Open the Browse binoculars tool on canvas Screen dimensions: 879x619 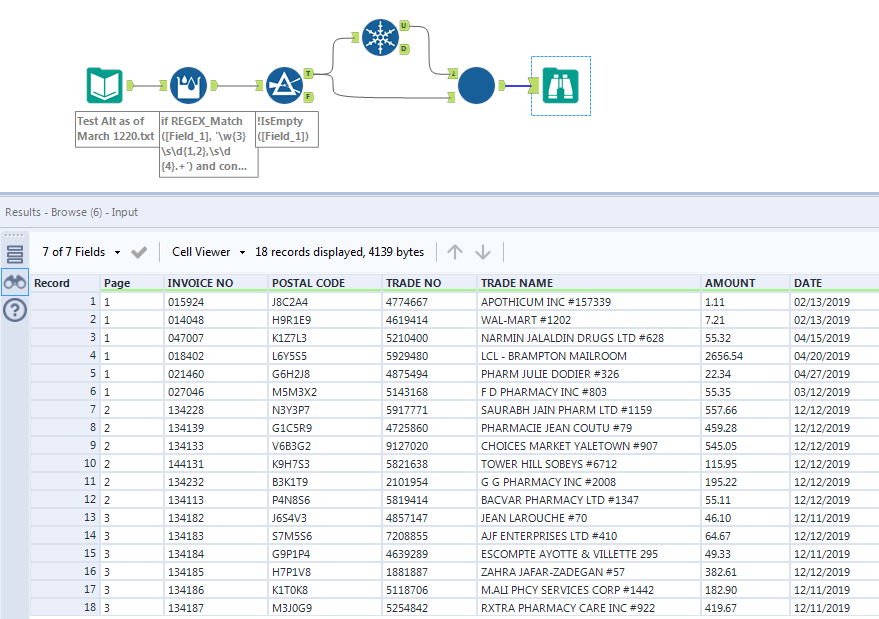point(560,86)
